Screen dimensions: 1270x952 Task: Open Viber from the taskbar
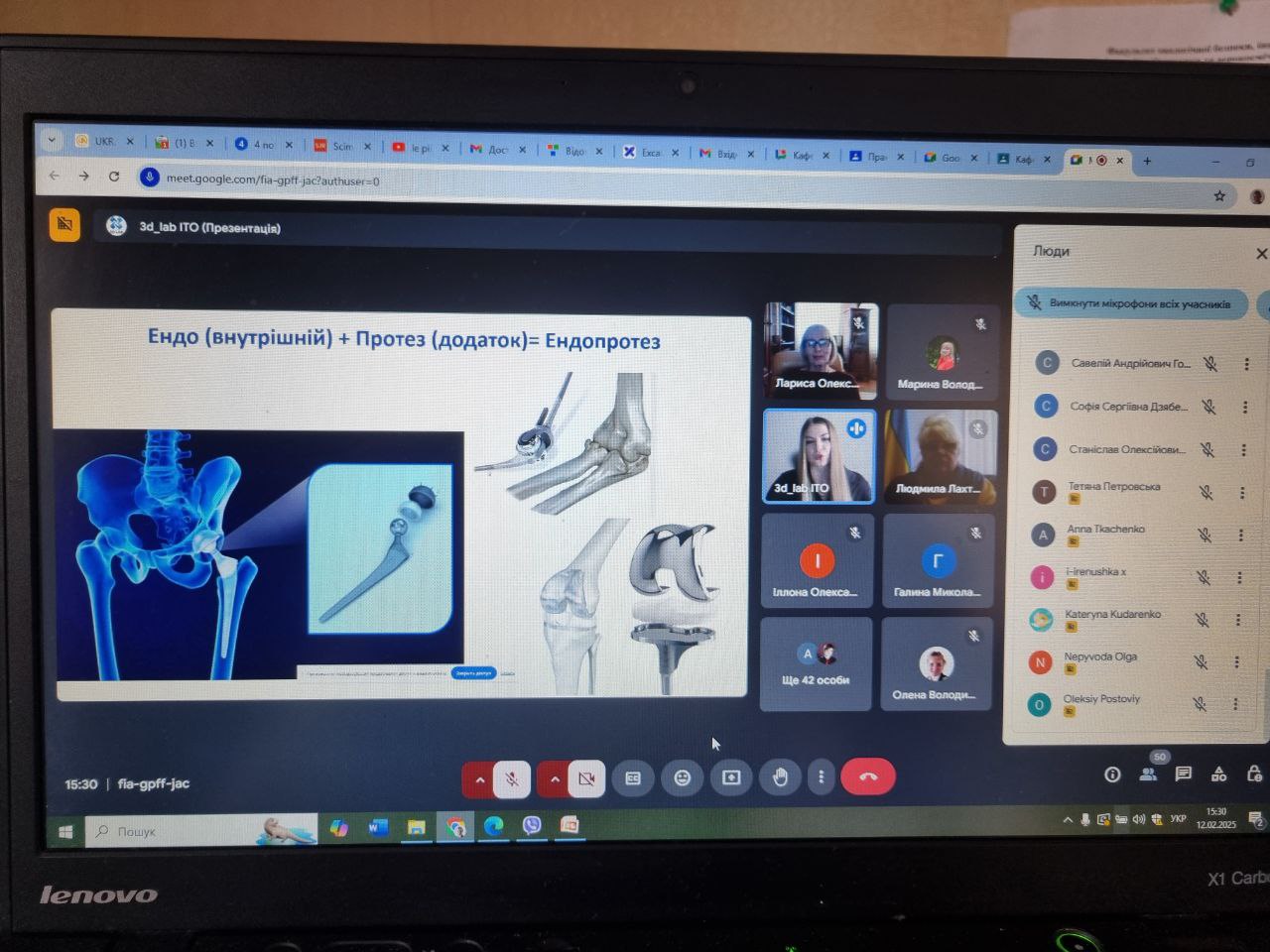[532, 825]
